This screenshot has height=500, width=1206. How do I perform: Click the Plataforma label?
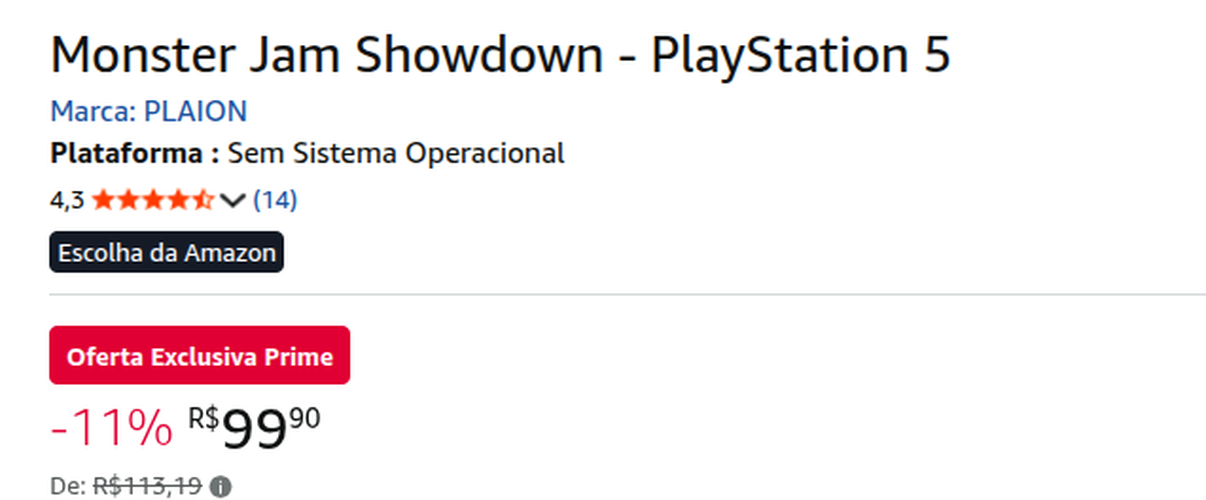135,154
